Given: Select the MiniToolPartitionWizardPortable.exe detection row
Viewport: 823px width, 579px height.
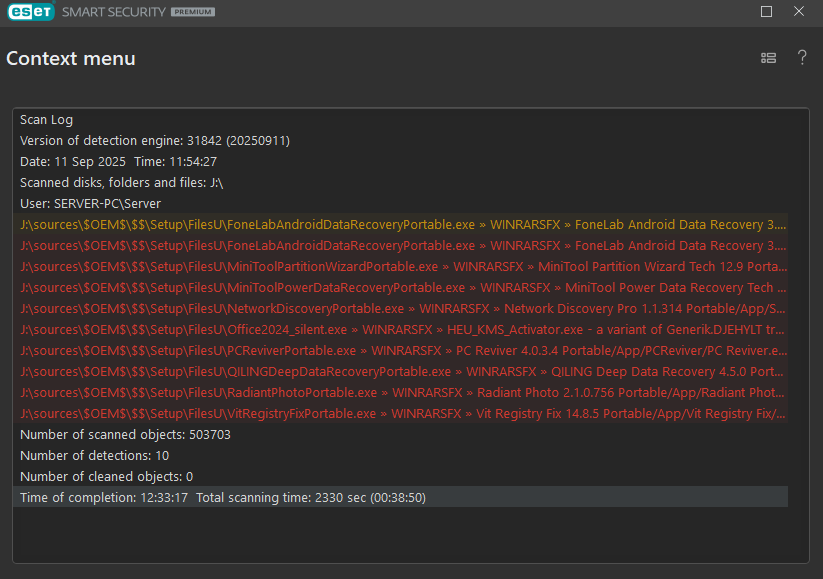Looking at the screenshot, I should pos(400,267).
